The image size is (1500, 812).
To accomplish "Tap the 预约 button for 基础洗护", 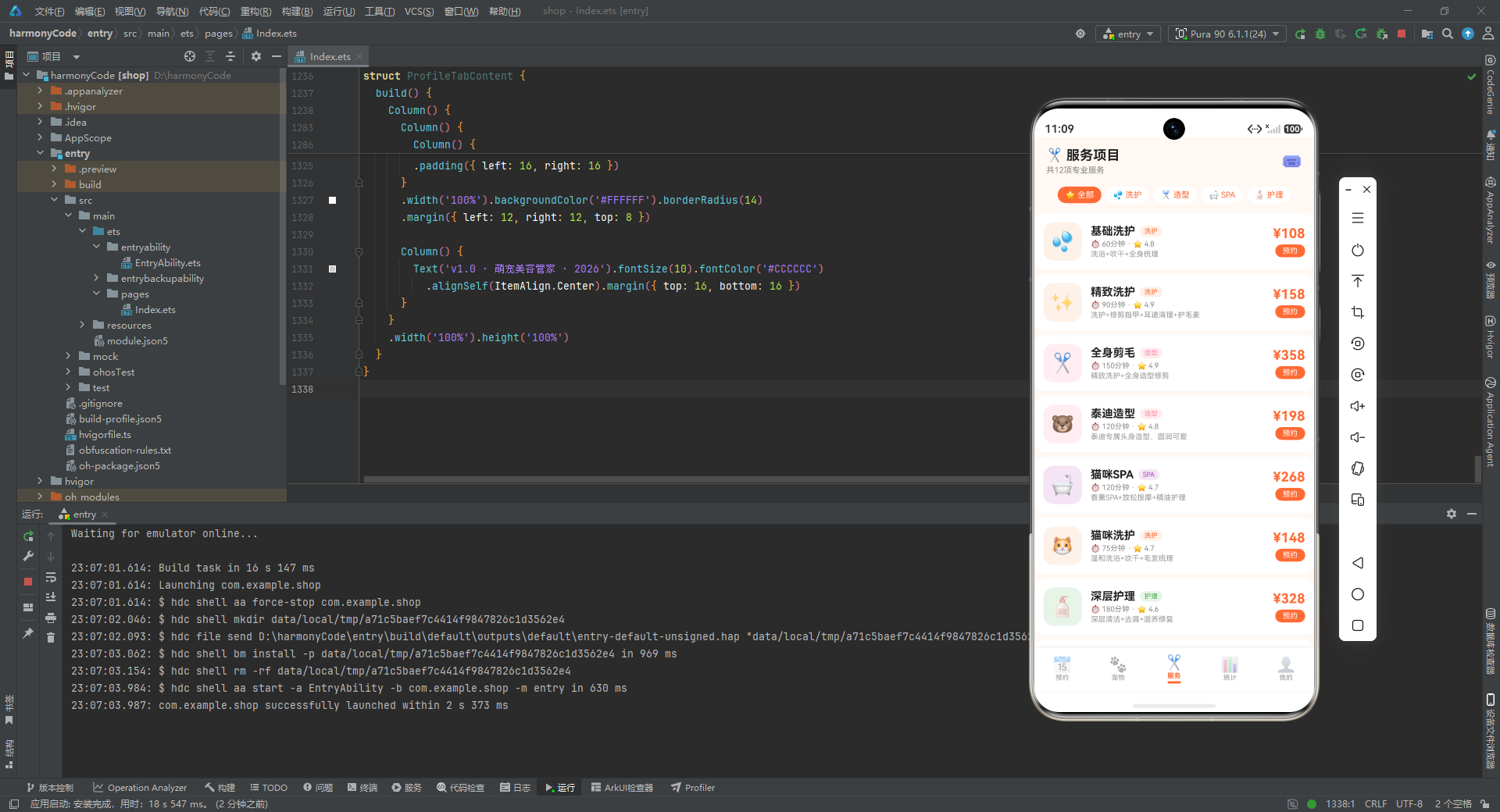I will (1290, 251).
